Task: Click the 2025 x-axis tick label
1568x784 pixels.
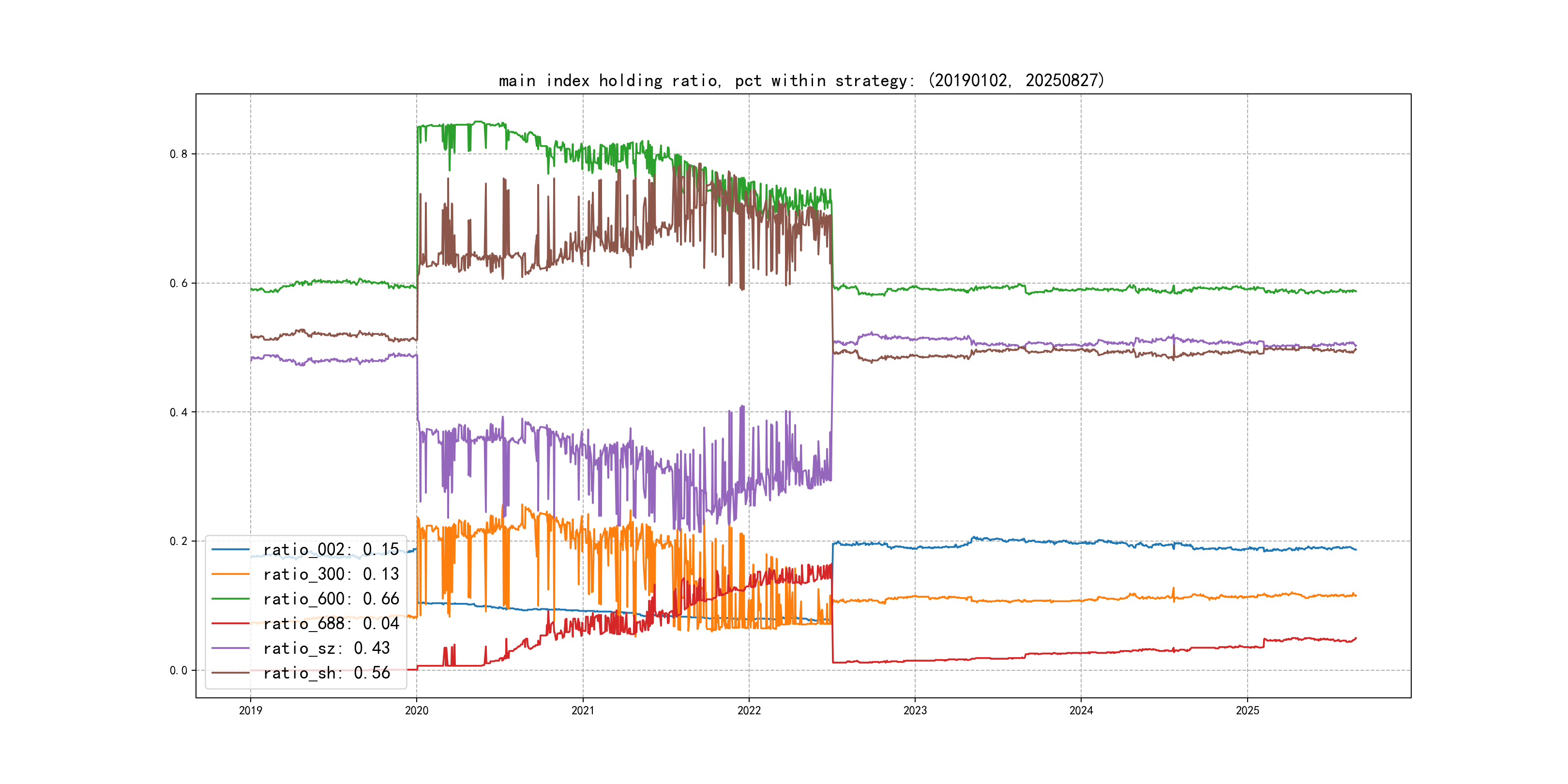Action: click(1247, 710)
